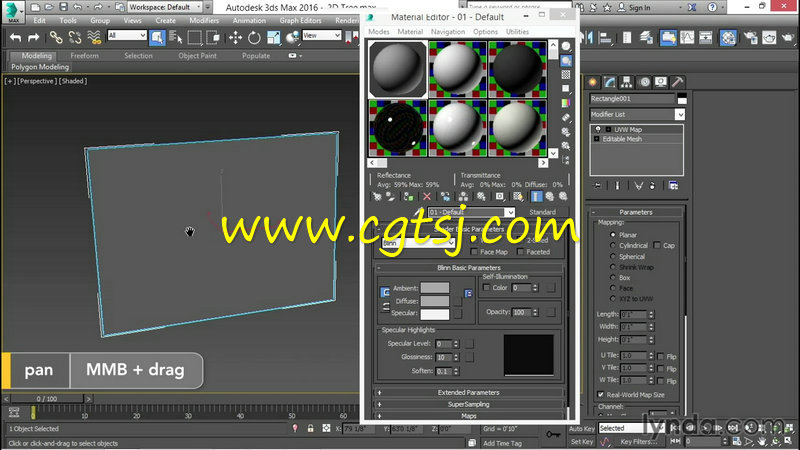The image size is (800, 450).
Task: Click Assign Material to Selection icon
Action: 408,196
